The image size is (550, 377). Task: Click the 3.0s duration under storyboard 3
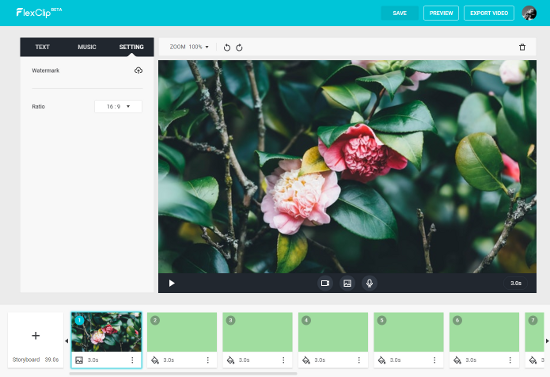pyautogui.click(x=244, y=360)
